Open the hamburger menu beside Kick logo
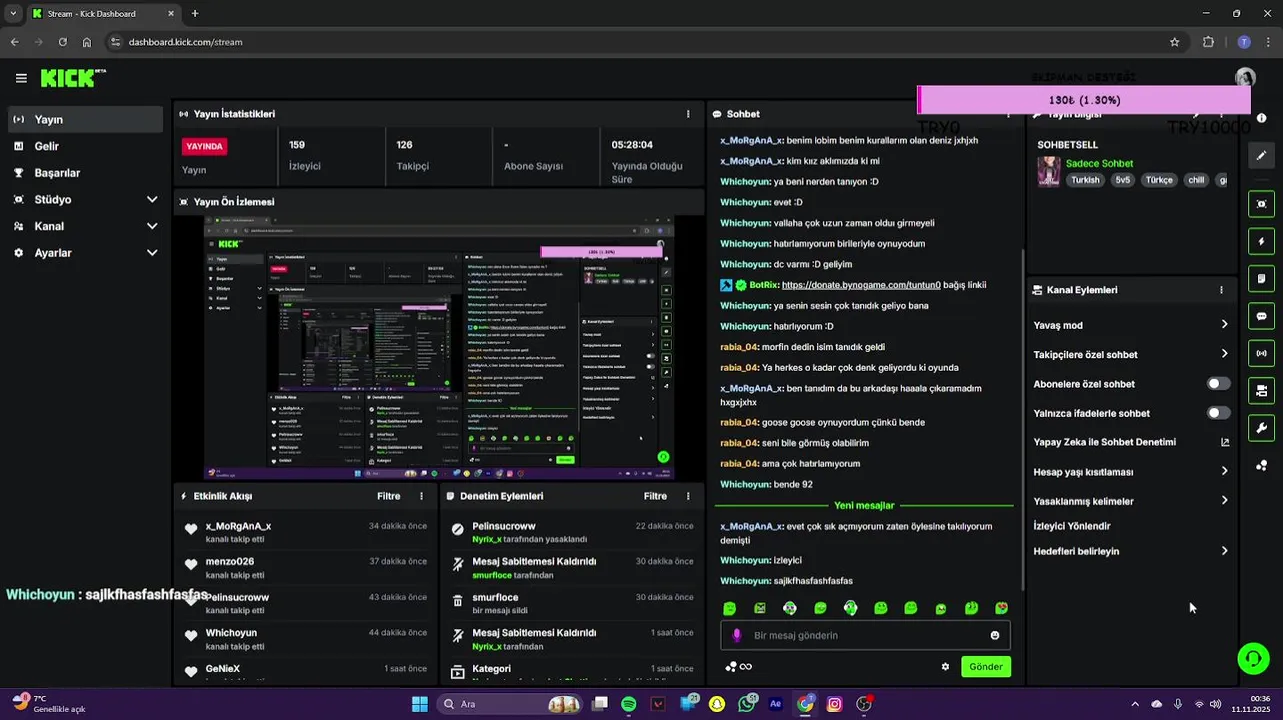The image size is (1283, 720). [x=21, y=78]
